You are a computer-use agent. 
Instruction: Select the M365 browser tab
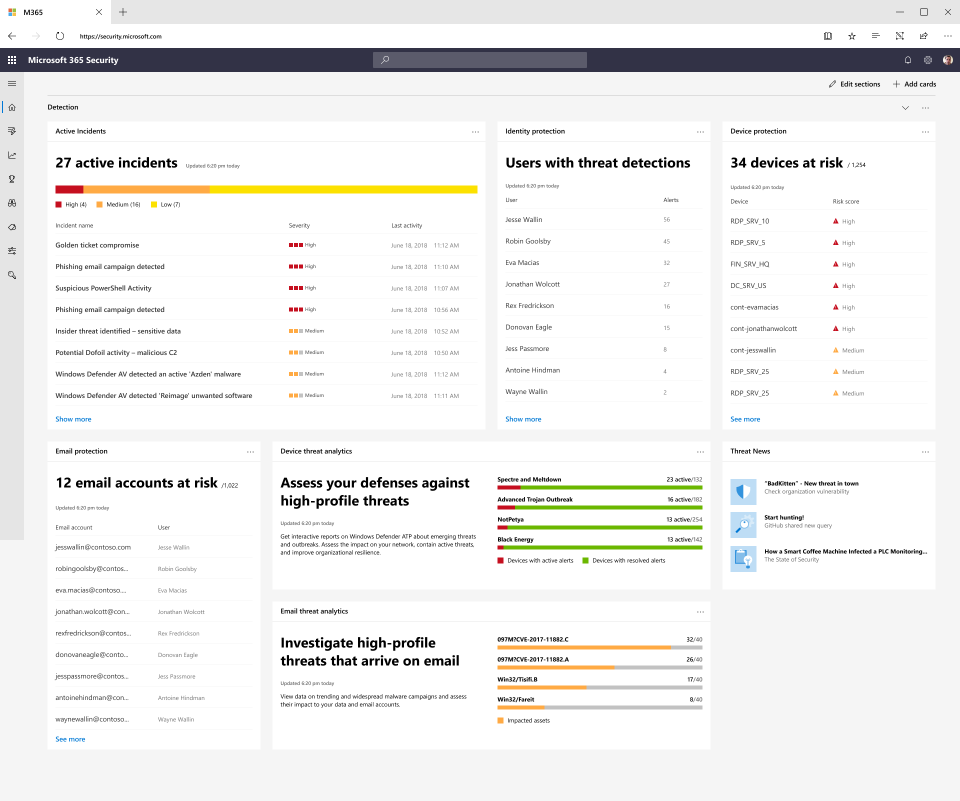[55, 12]
